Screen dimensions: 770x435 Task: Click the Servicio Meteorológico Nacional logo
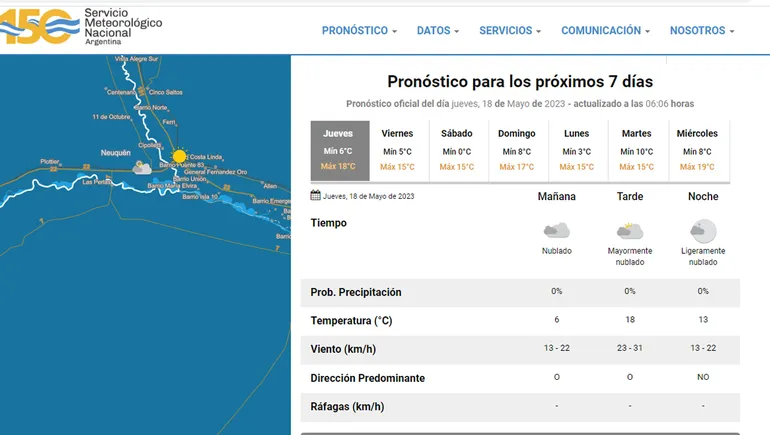80,27
